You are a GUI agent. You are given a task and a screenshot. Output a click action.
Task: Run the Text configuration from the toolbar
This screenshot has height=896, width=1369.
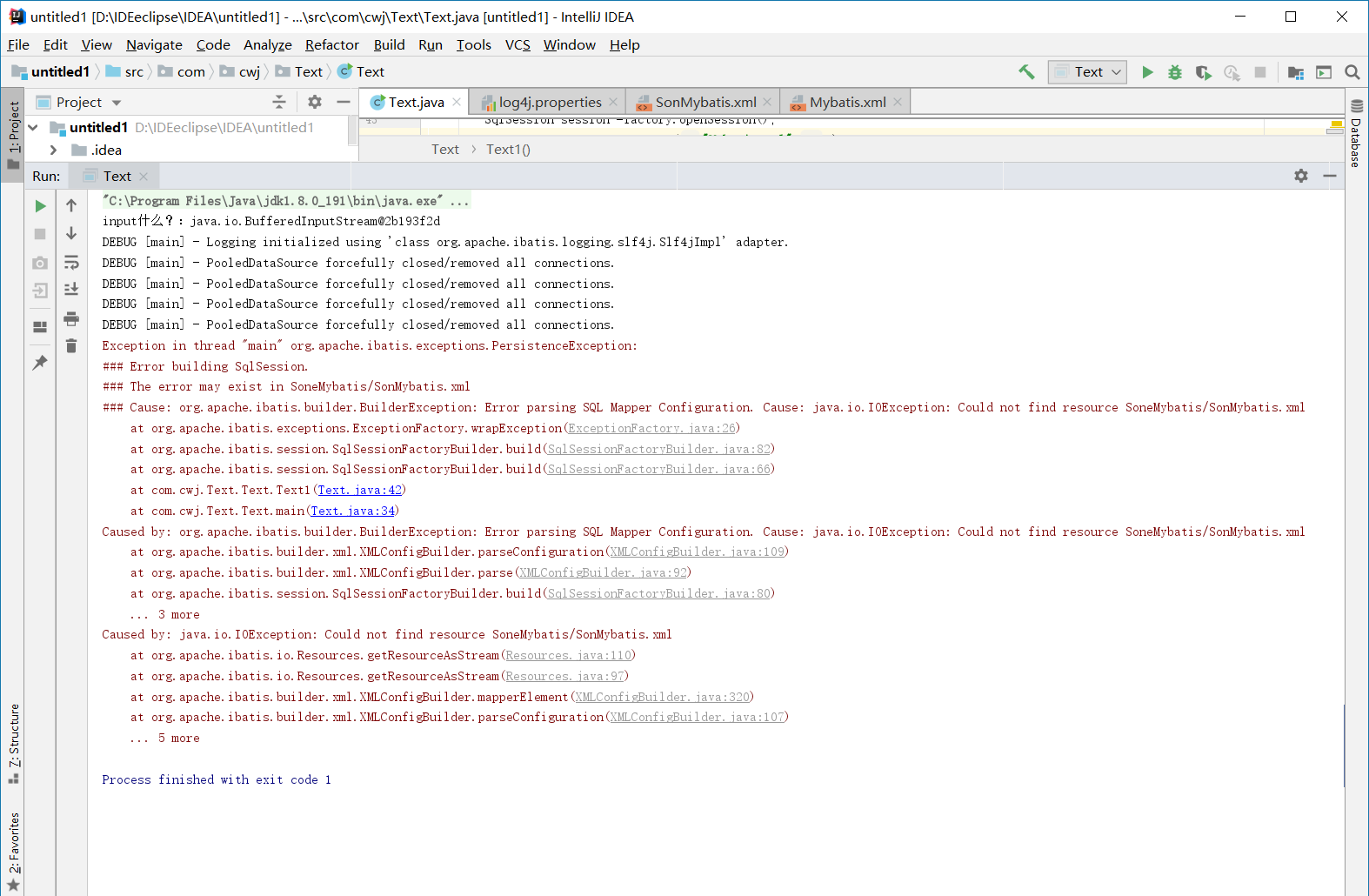coord(1147,72)
